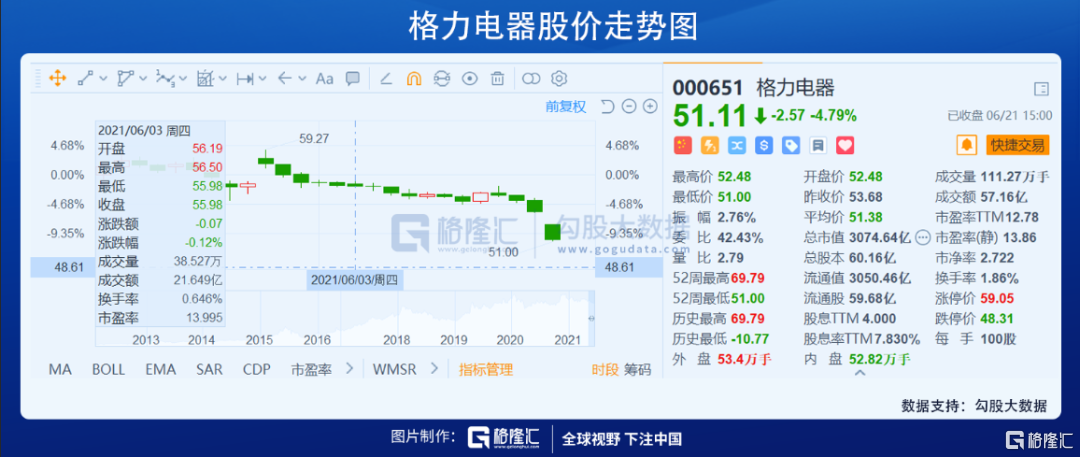Select the range bar arrow tool

click(x=245, y=79)
